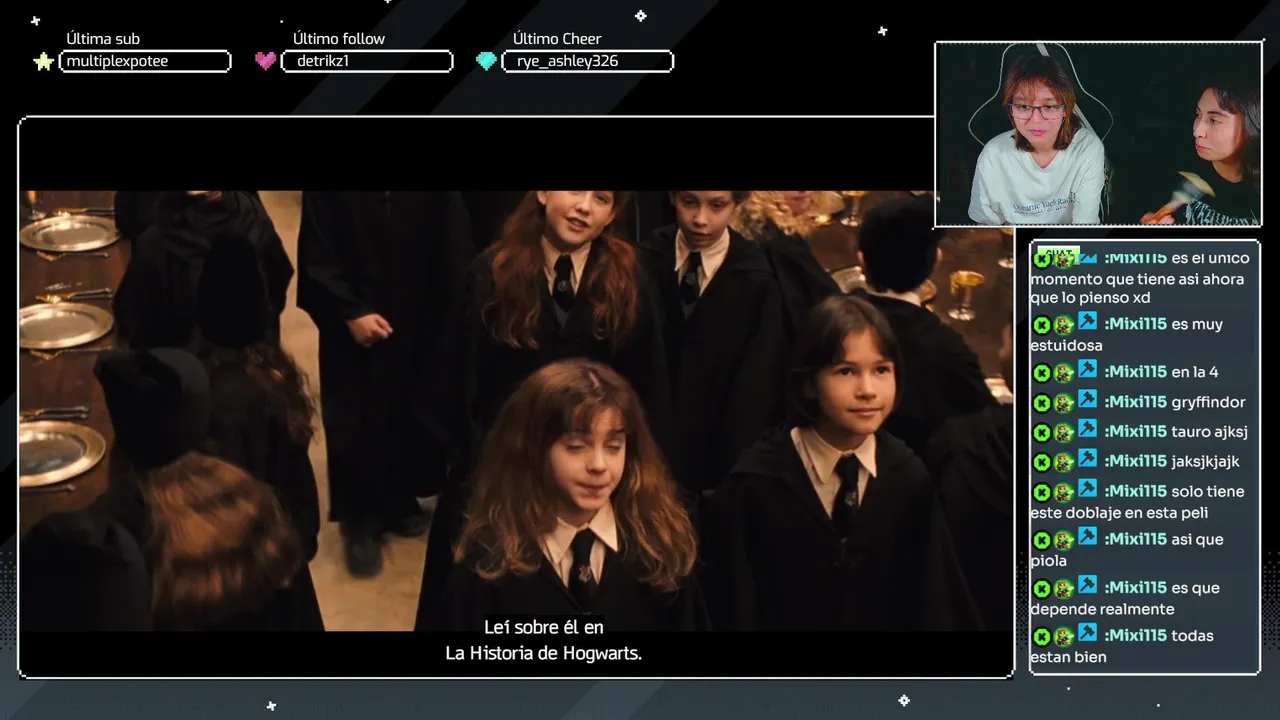Click the pink pixel heart icon beside Último follow
1280x720 pixels.
265,61
